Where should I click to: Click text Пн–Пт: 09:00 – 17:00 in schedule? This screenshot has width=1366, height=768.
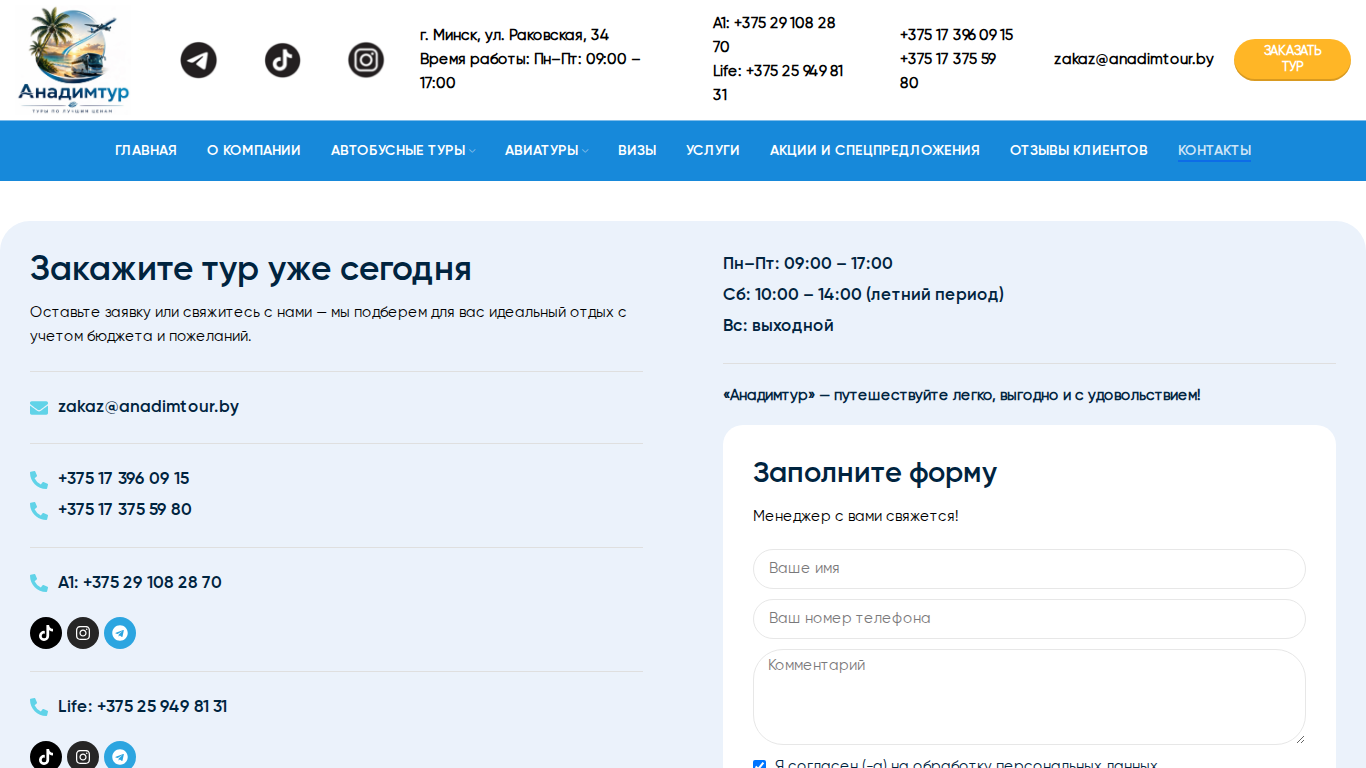click(x=808, y=264)
